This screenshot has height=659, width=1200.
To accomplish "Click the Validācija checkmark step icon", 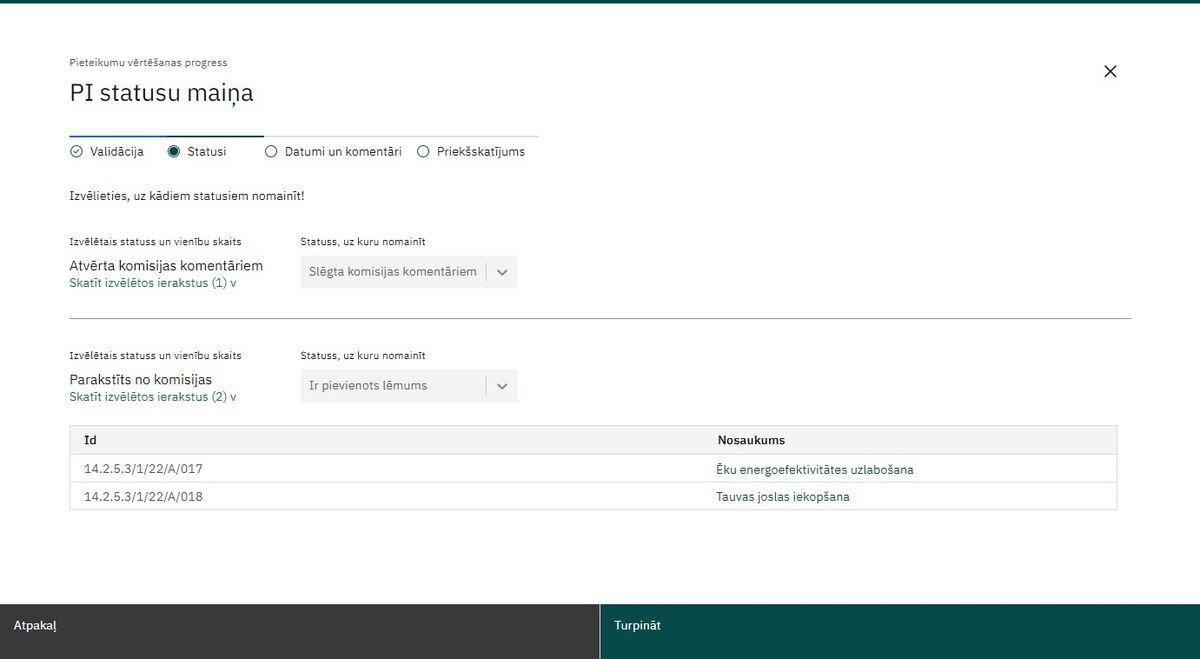I will [76, 152].
